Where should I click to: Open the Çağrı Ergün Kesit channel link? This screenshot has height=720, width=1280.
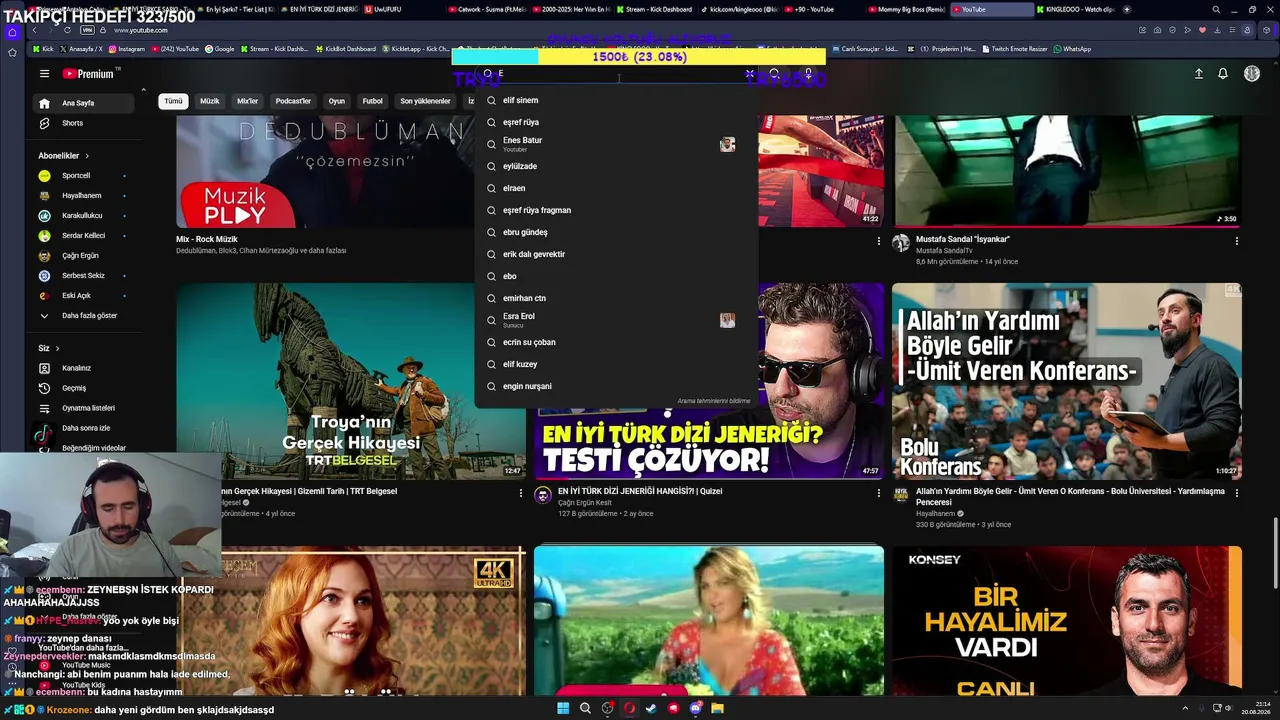(x=583, y=503)
